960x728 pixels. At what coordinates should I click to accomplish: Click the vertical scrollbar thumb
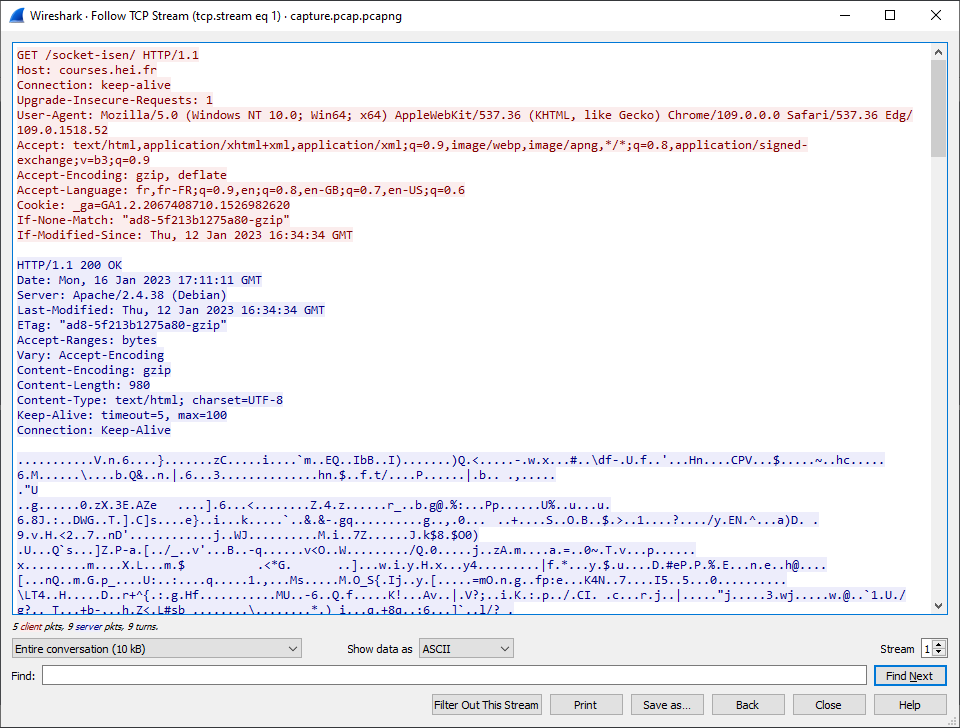pyautogui.click(x=939, y=109)
